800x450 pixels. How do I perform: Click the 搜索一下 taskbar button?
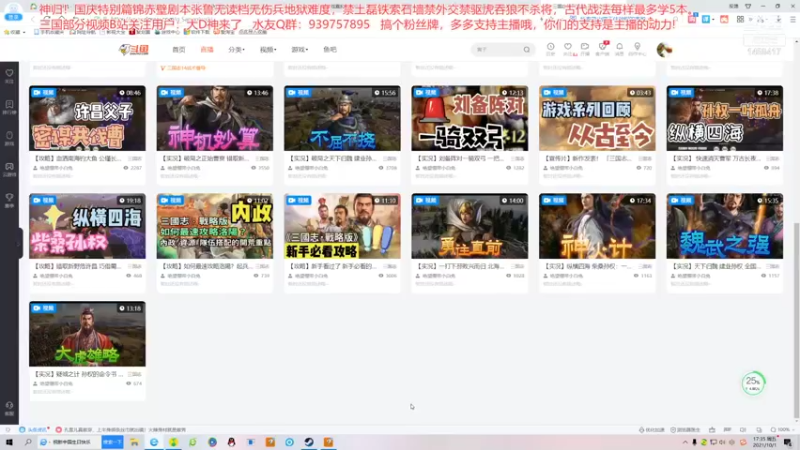tap(112, 442)
